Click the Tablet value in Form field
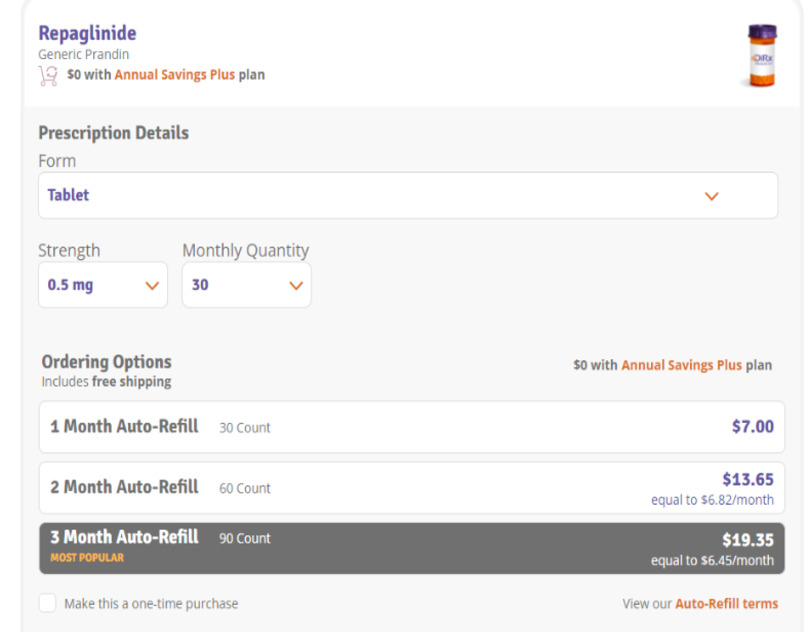Viewport: 808px width, 632px height. (x=68, y=196)
